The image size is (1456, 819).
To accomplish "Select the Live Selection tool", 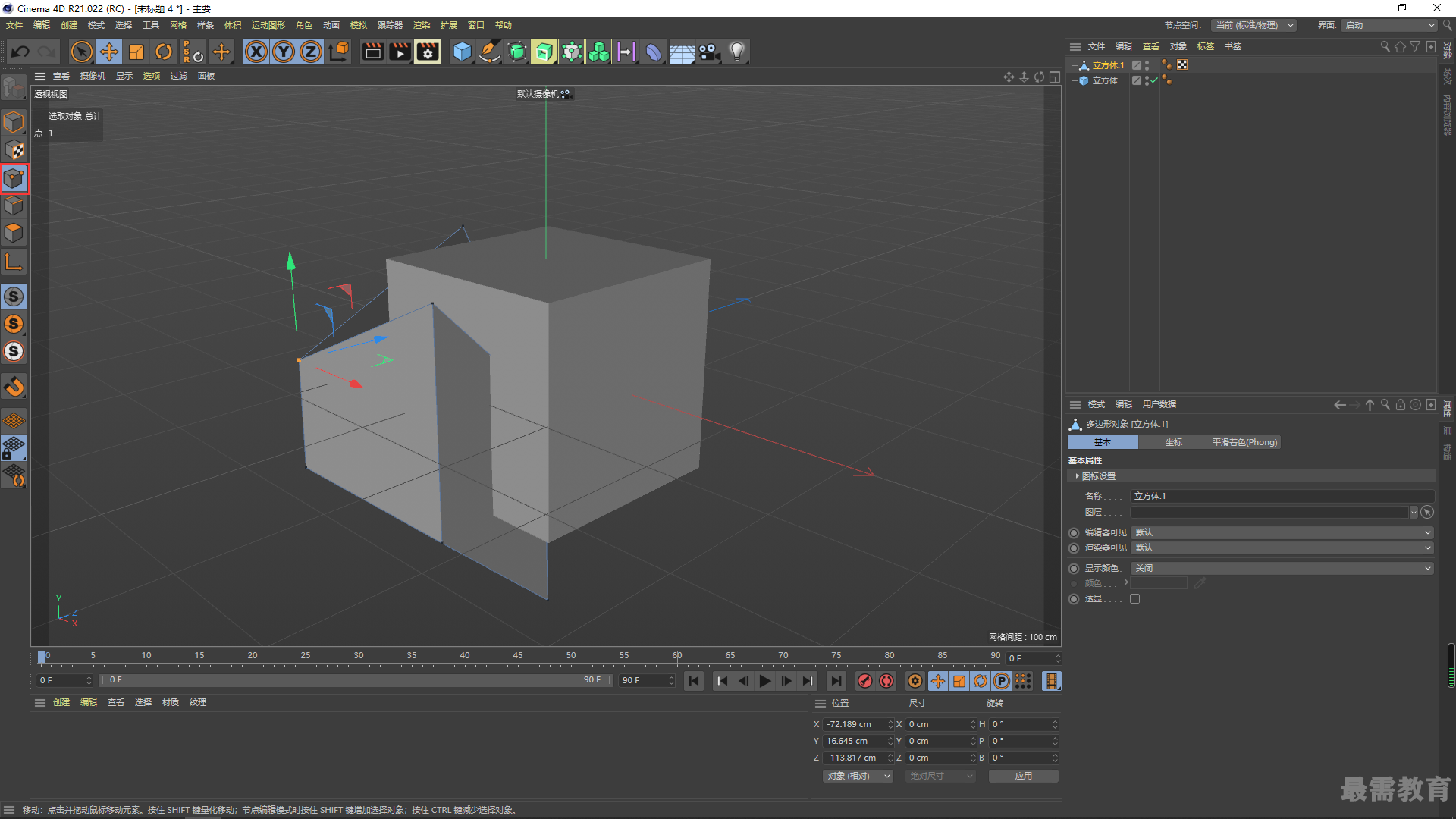I will (x=81, y=52).
